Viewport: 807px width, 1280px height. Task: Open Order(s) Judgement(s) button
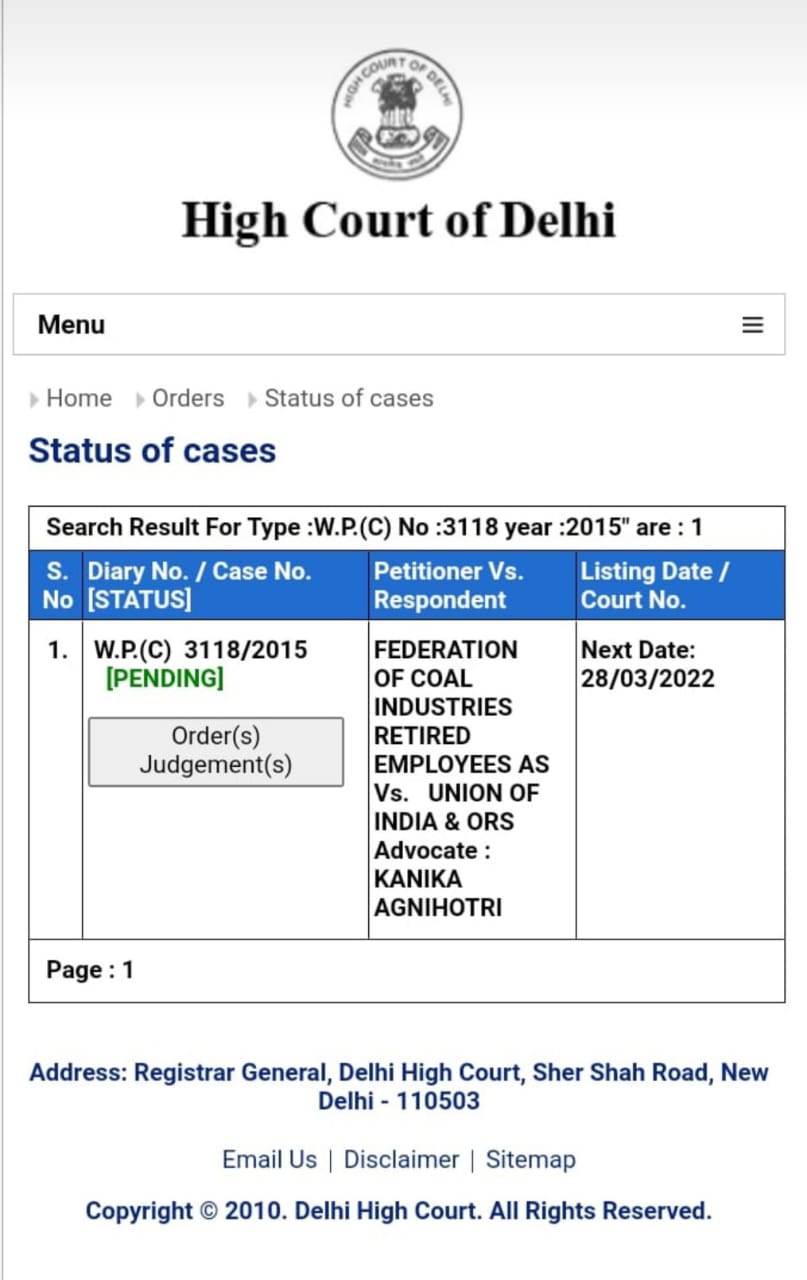coord(216,751)
